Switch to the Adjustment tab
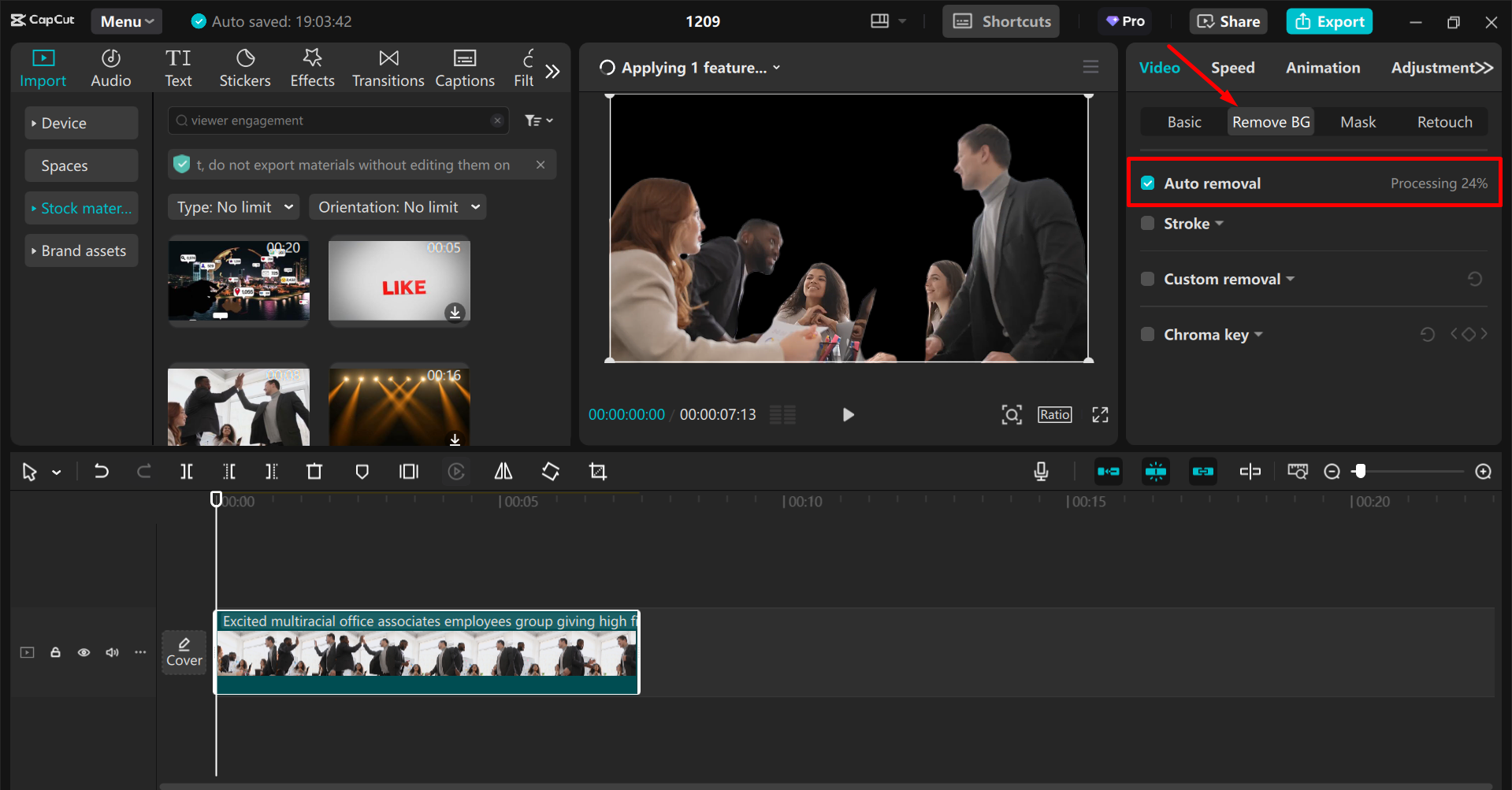This screenshot has width=1512, height=790. pyautogui.click(x=1431, y=68)
